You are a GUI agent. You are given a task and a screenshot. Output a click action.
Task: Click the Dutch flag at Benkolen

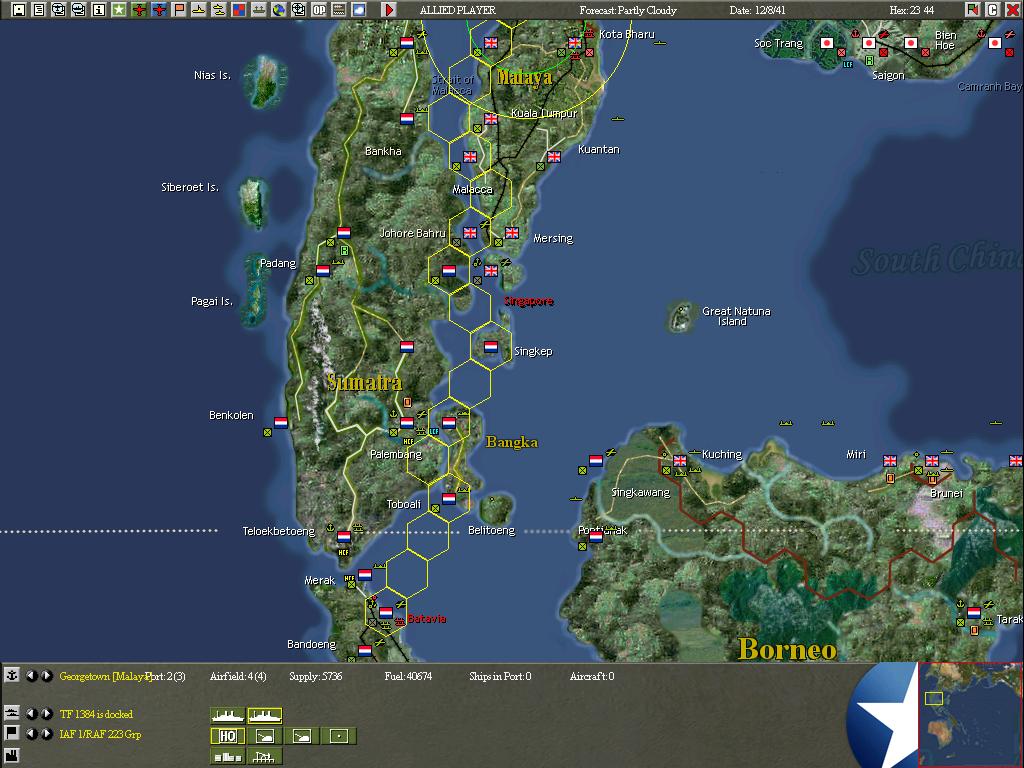tap(281, 423)
